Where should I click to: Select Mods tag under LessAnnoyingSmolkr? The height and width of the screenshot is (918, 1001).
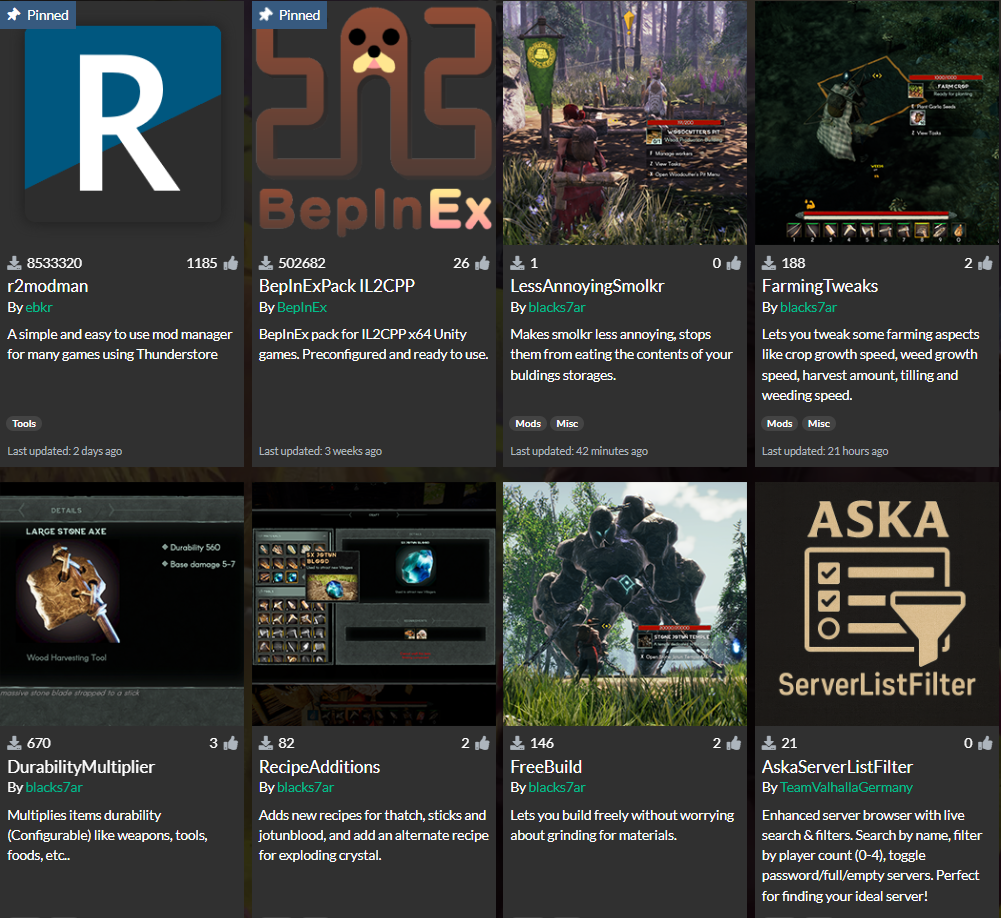pyautogui.click(x=528, y=423)
